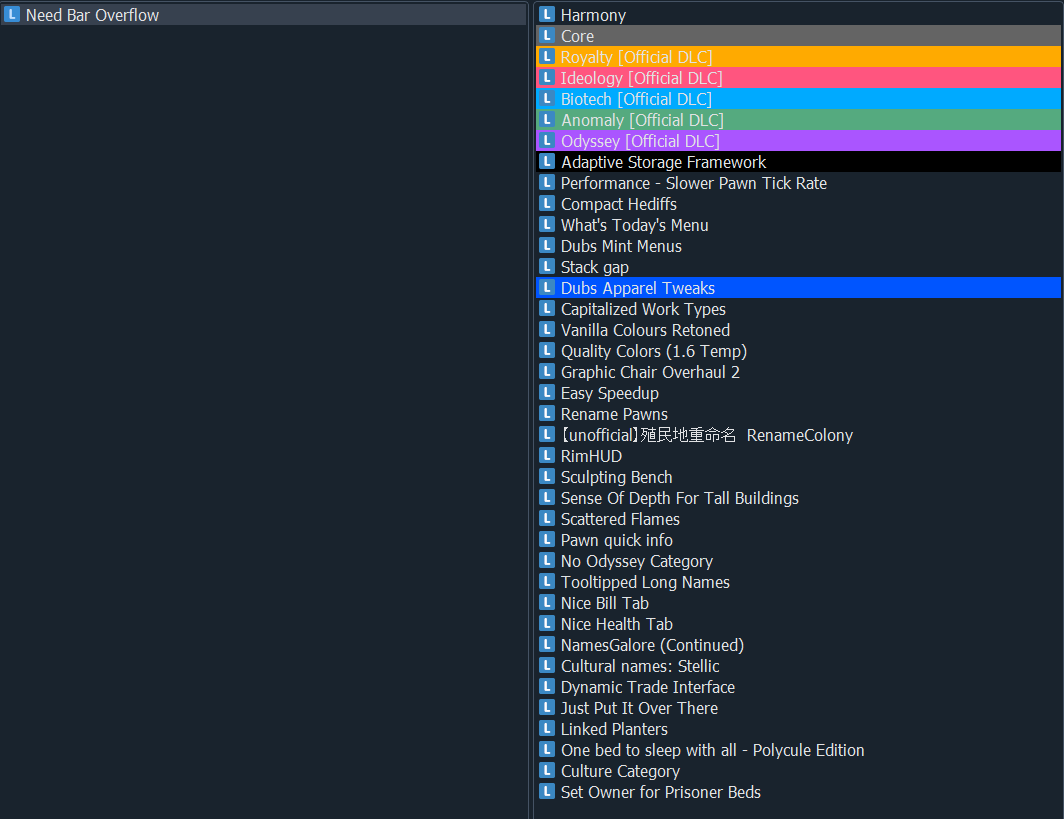The image size is (1064, 819).
Task: Click L icon beside Scattered Flames
Action: pyautogui.click(x=547, y=519)
